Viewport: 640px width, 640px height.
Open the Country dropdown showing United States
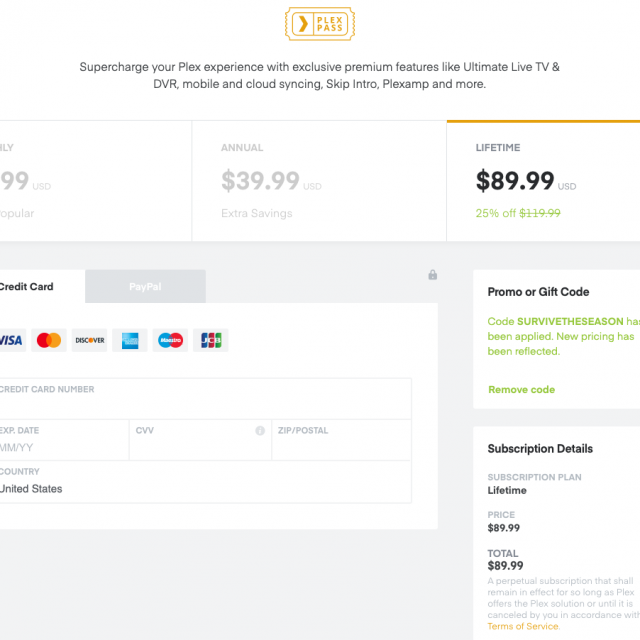click(x=200, y=488)
